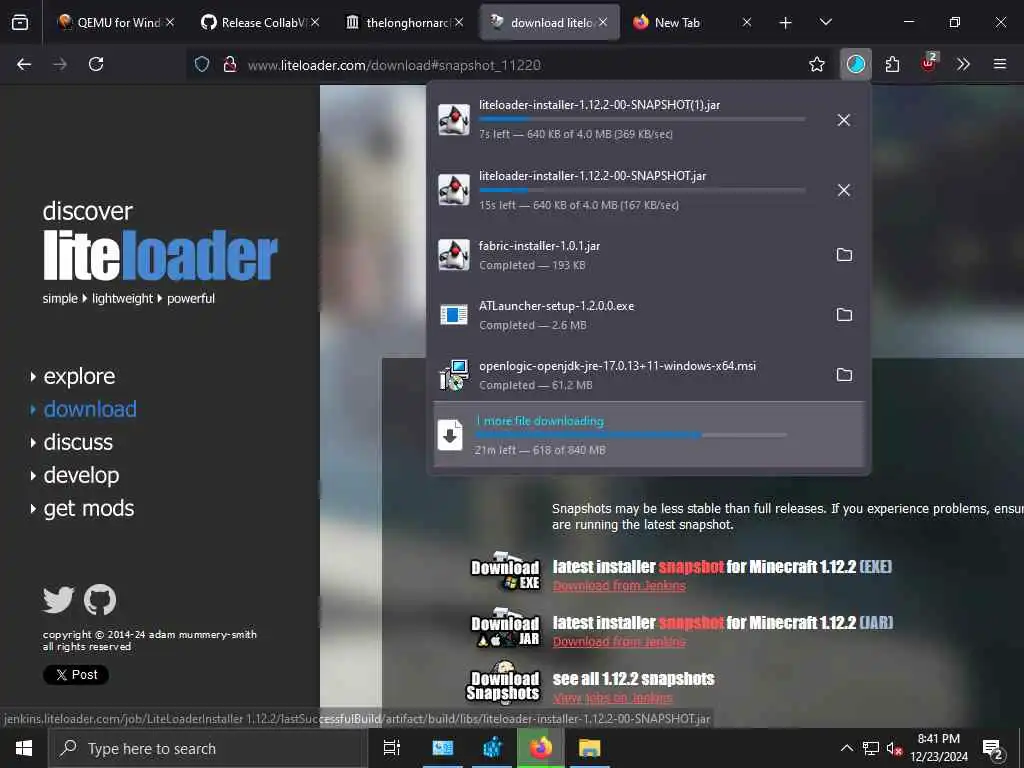Viewport: 1024px width, 768px height.
Task: Open the muted volume tray icon
Action: [x=894, y=748]
